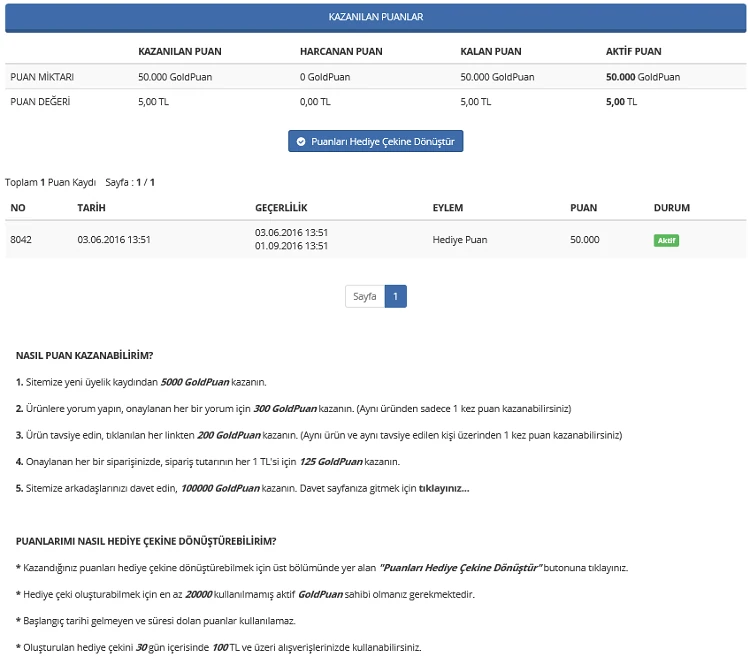The height and width of the screenshot is (657, 750).
Task: Click the checkmark icon on the convert button
Action: [301, 142]
